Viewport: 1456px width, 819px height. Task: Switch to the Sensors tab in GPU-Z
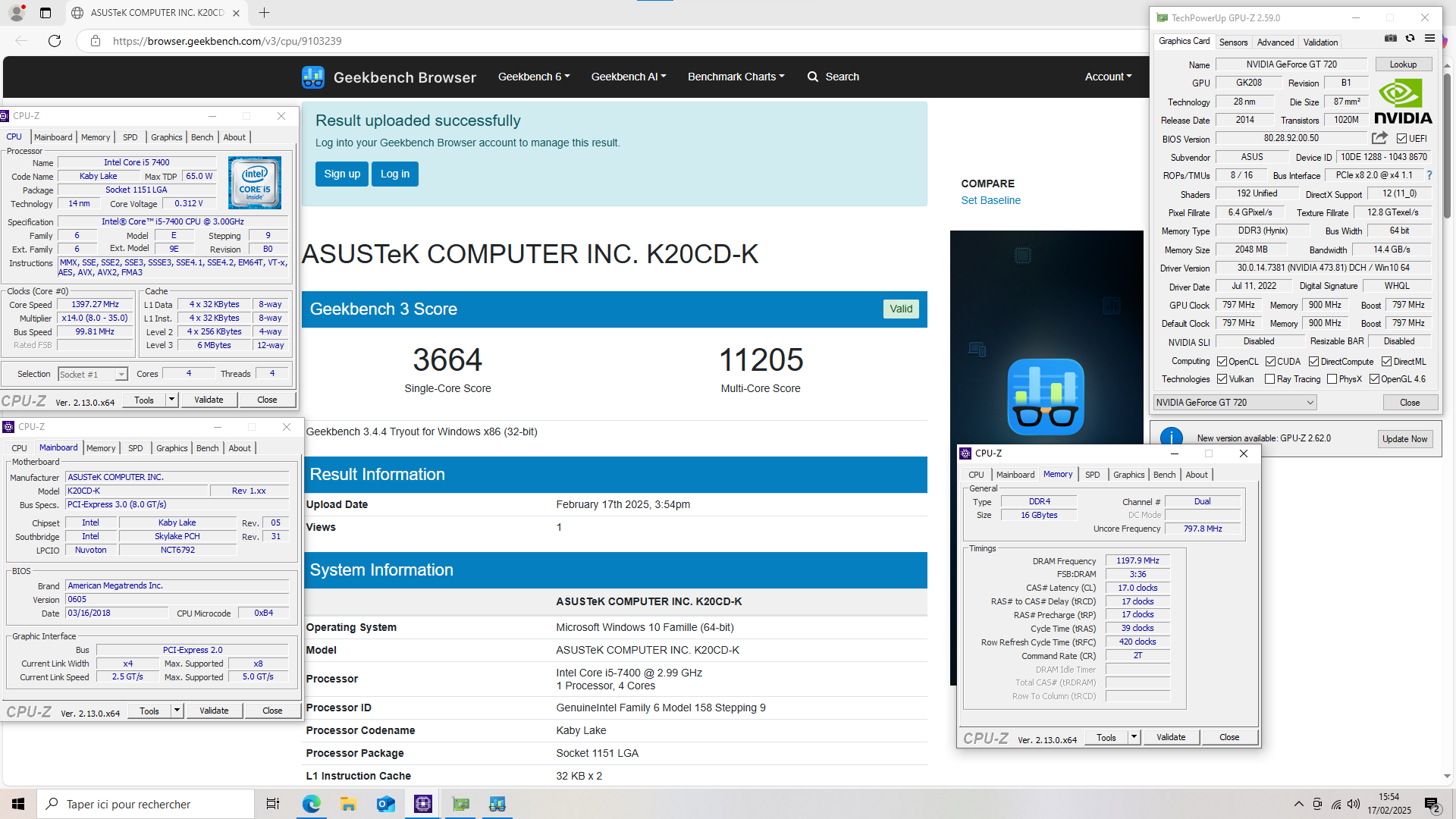pos(1233,42)
